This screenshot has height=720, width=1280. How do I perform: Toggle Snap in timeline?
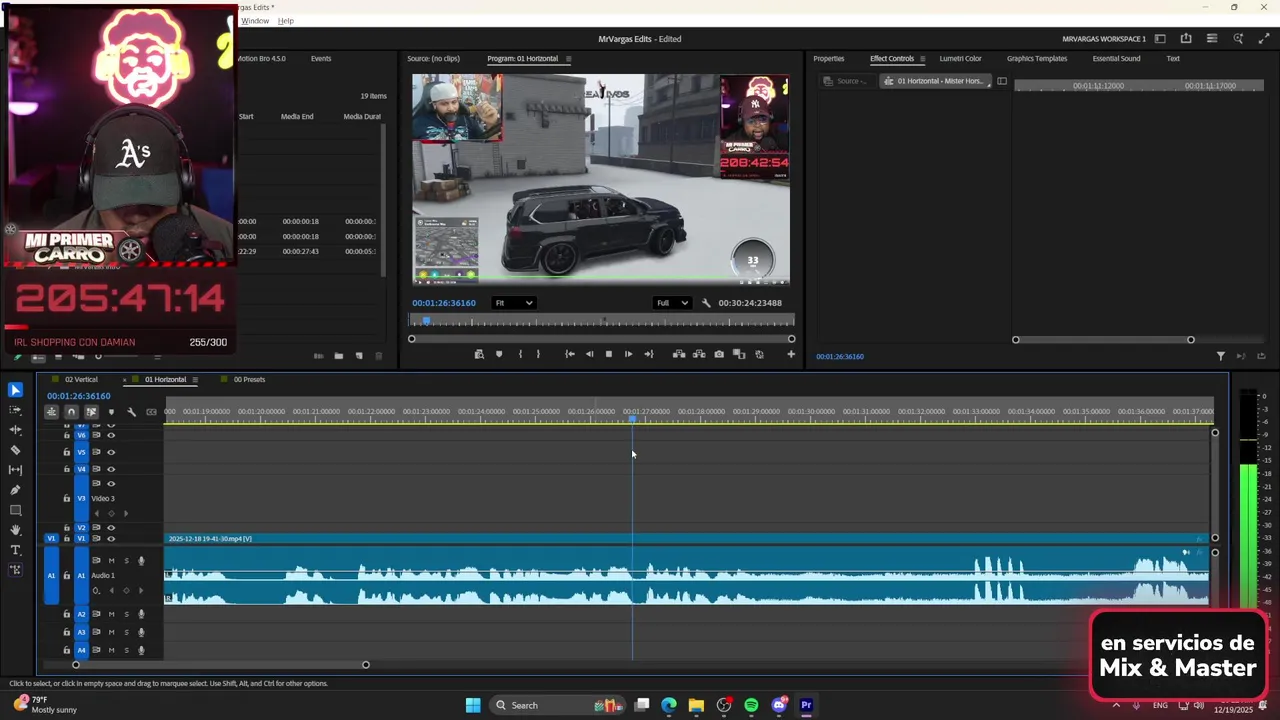coord(71,412)
